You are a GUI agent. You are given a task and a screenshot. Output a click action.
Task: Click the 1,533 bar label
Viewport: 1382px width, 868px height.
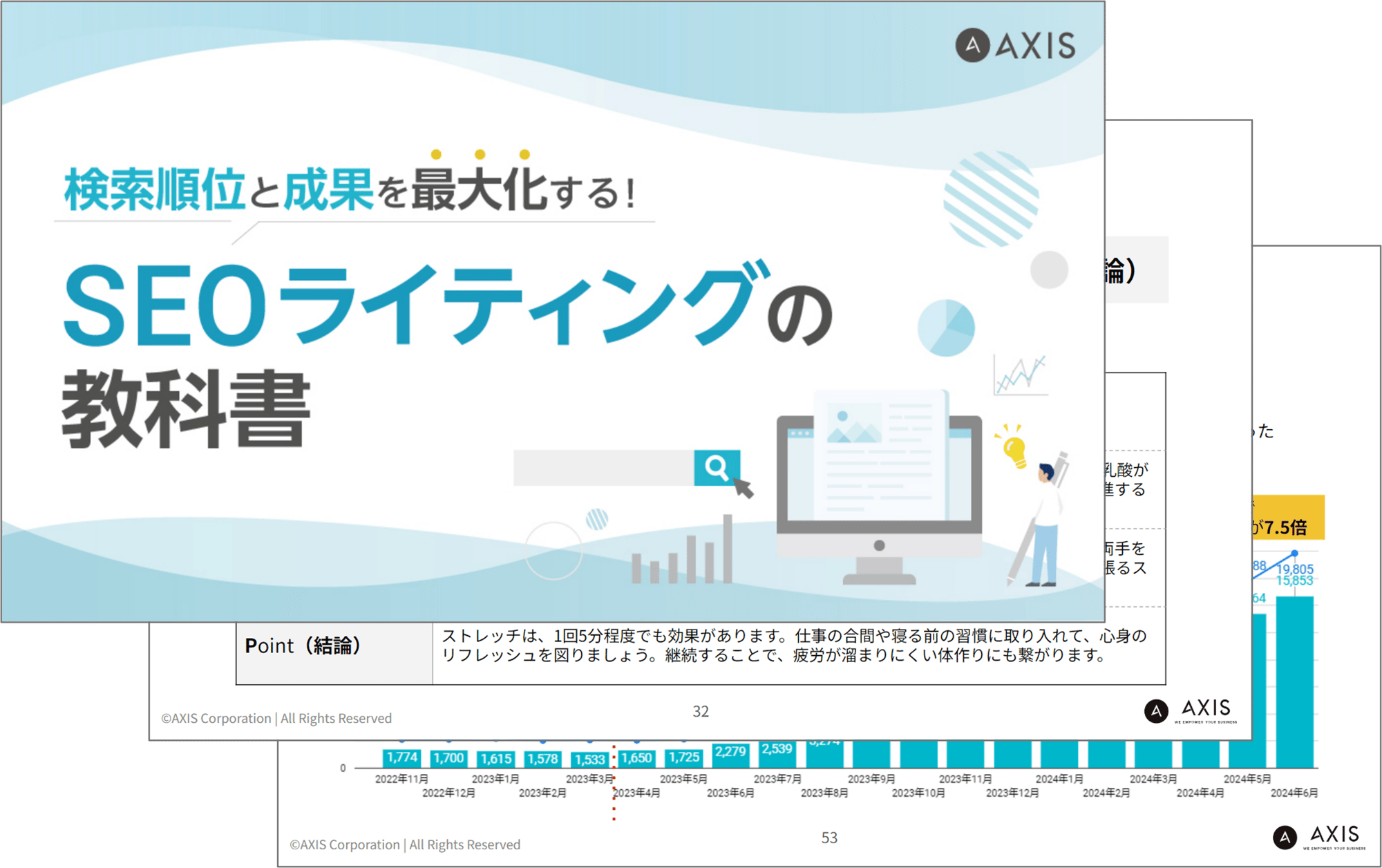[590, 759]
